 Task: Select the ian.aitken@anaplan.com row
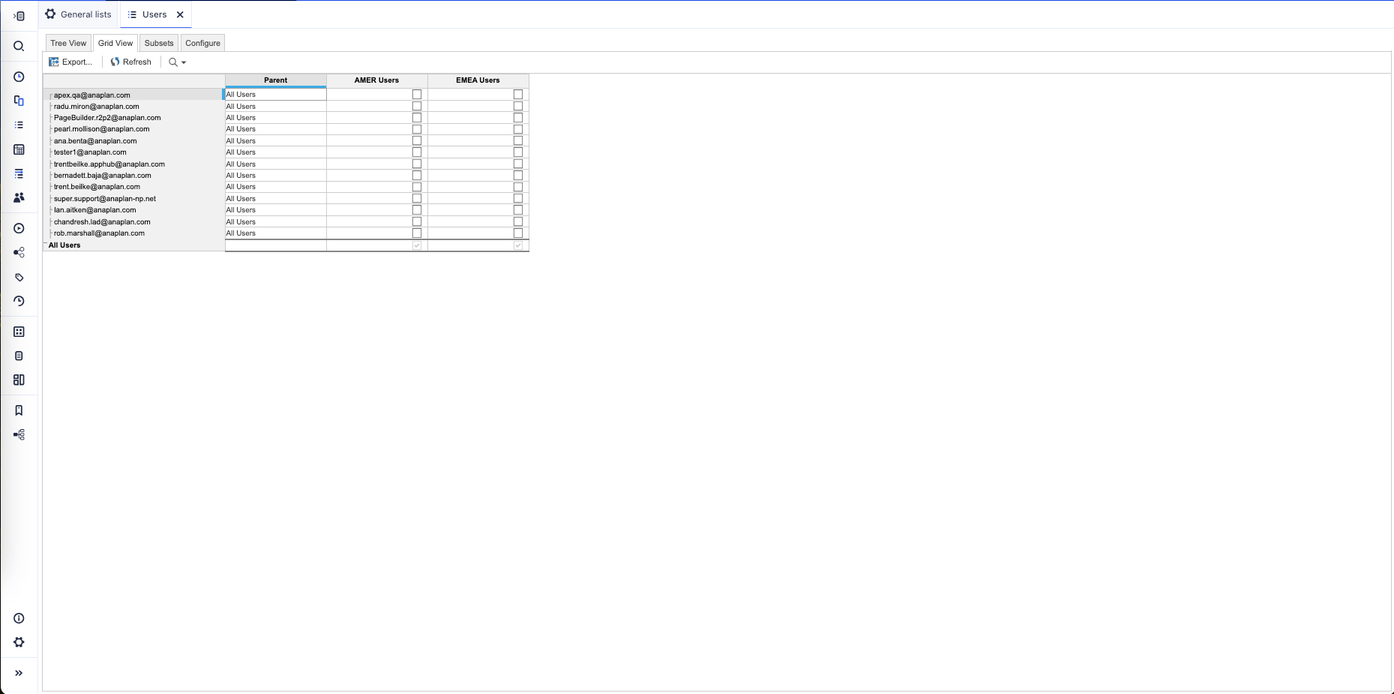click(134, 210)
